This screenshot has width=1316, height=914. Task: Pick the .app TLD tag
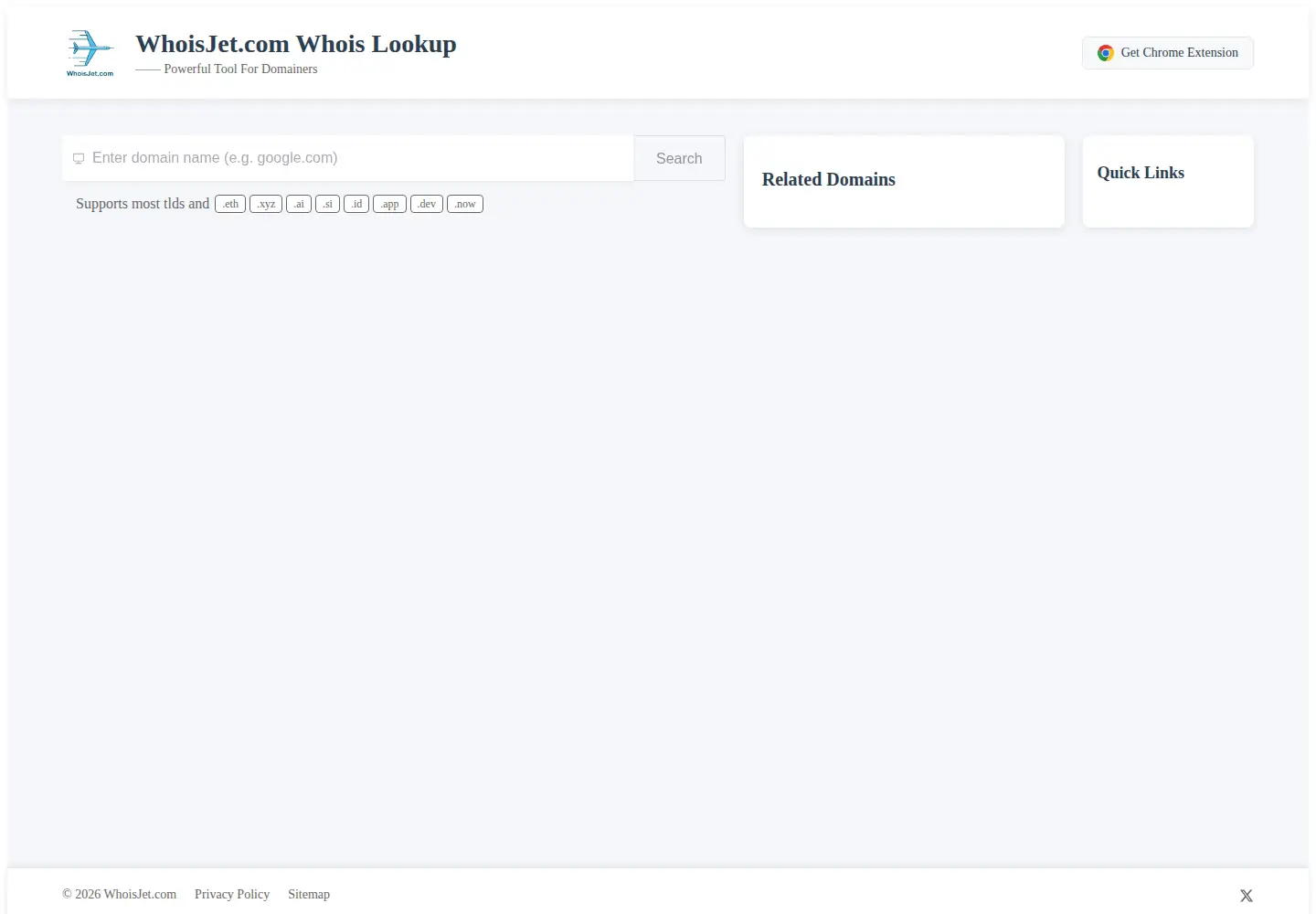[x=389, y=204]
